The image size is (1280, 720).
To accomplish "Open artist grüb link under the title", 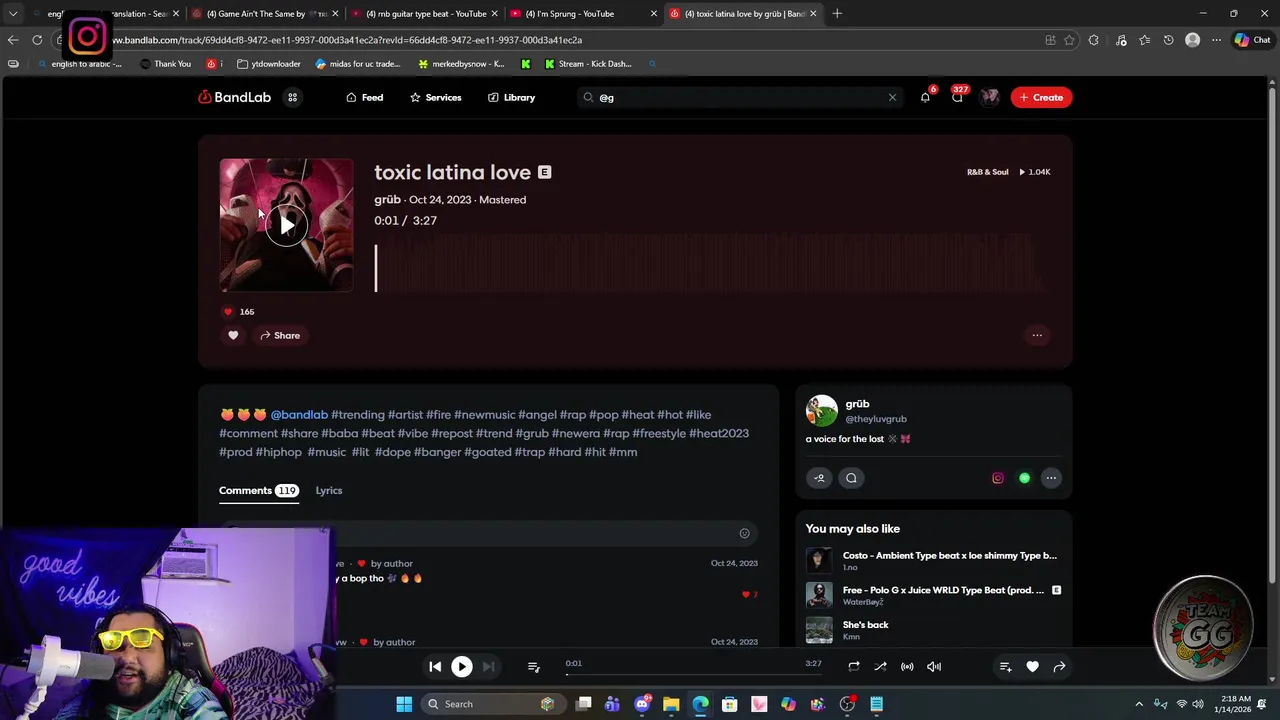I will coord(387,199).
